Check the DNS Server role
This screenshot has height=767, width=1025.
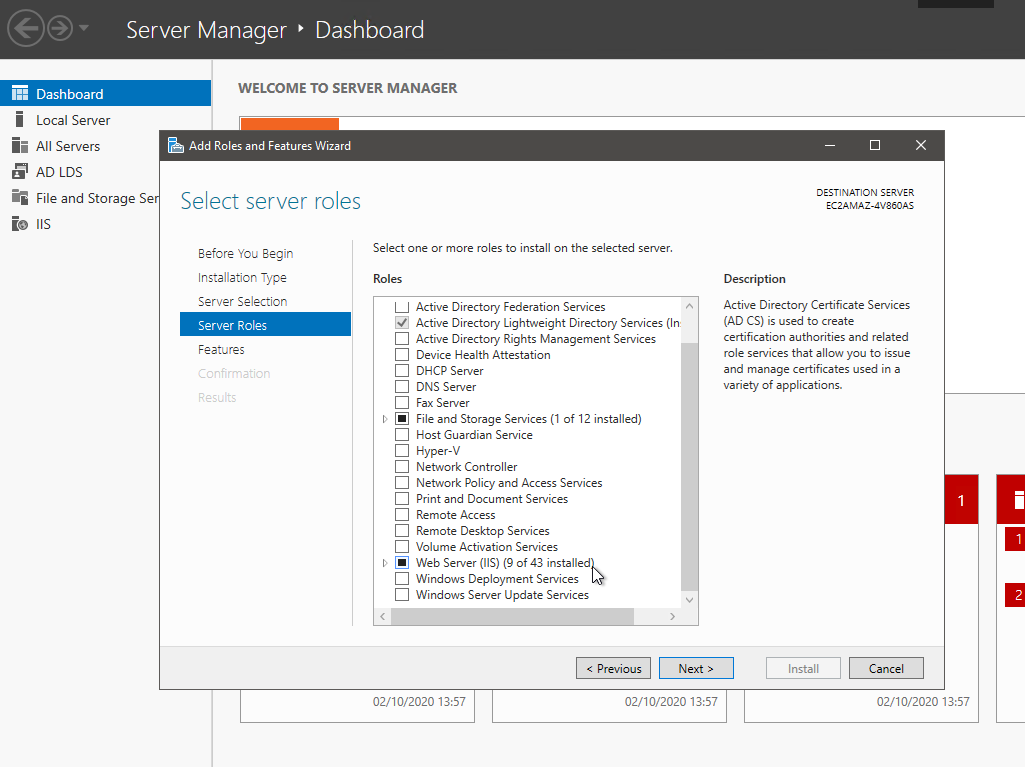coord(403,386)
